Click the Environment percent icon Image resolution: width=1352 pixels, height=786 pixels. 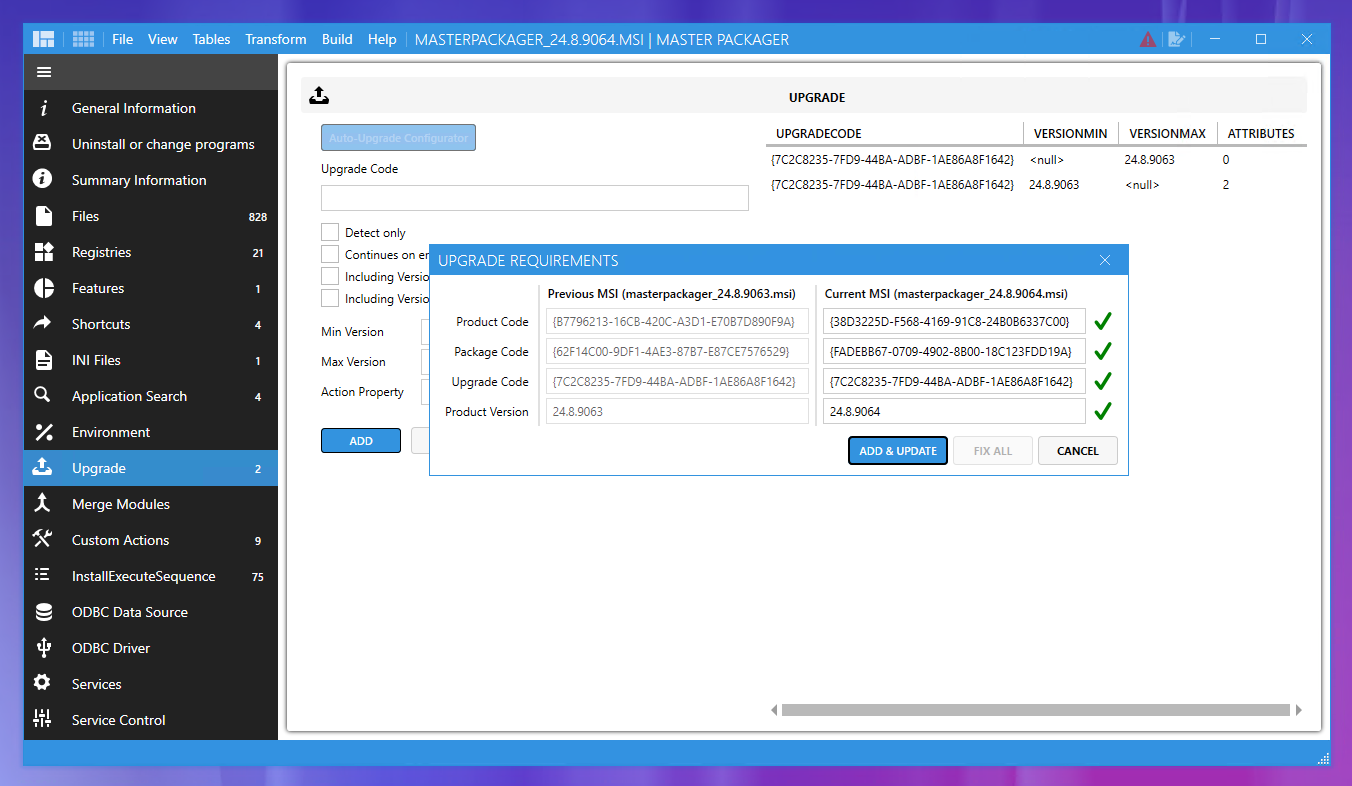click(x=43, y=432)
